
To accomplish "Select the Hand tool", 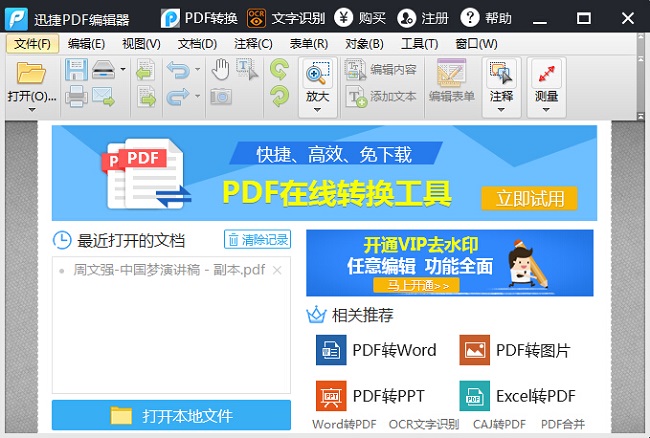I will [221, 69].
